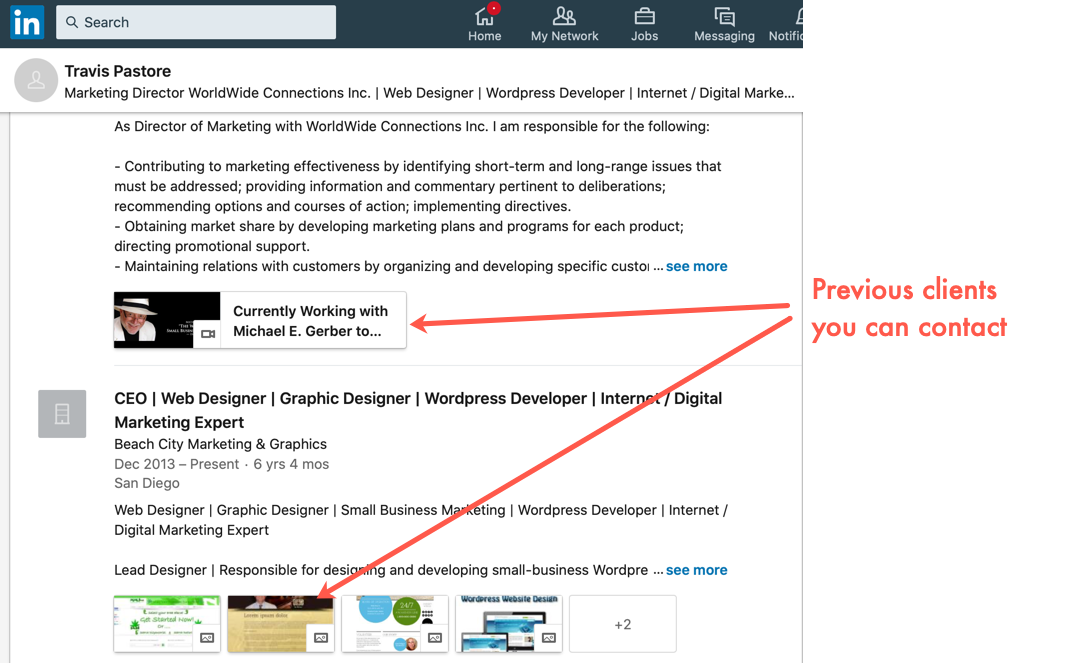1076x663 pixels.
Task: Click the Search input field
Action: (x=196, y=22)
